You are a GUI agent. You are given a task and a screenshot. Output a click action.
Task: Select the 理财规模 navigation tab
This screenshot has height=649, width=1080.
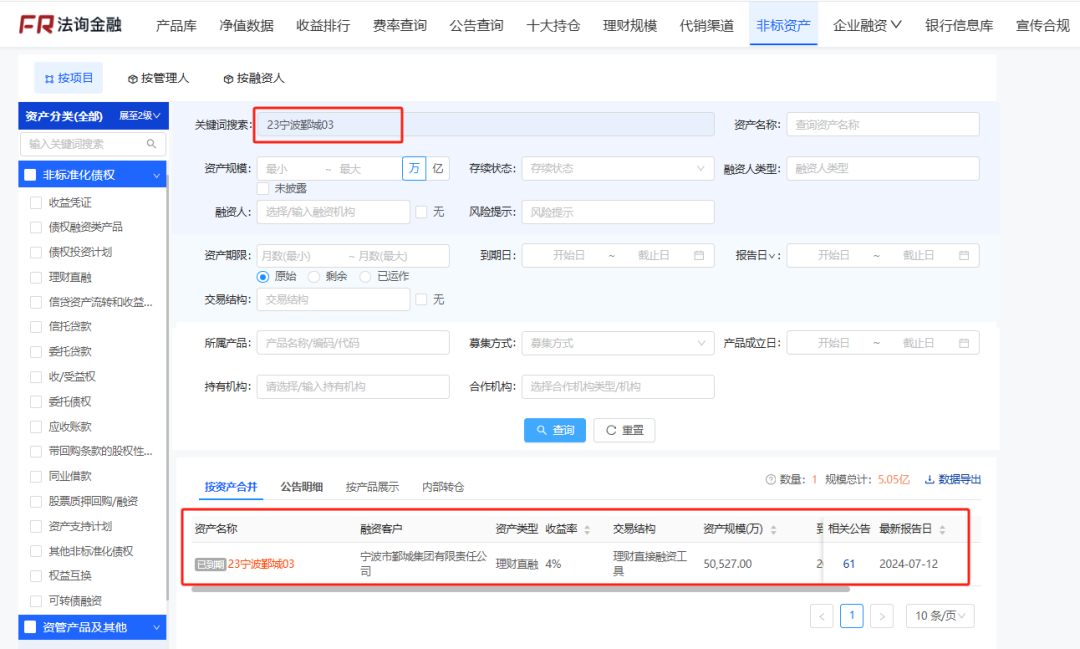pyautogui.click(x=629, y=24)
